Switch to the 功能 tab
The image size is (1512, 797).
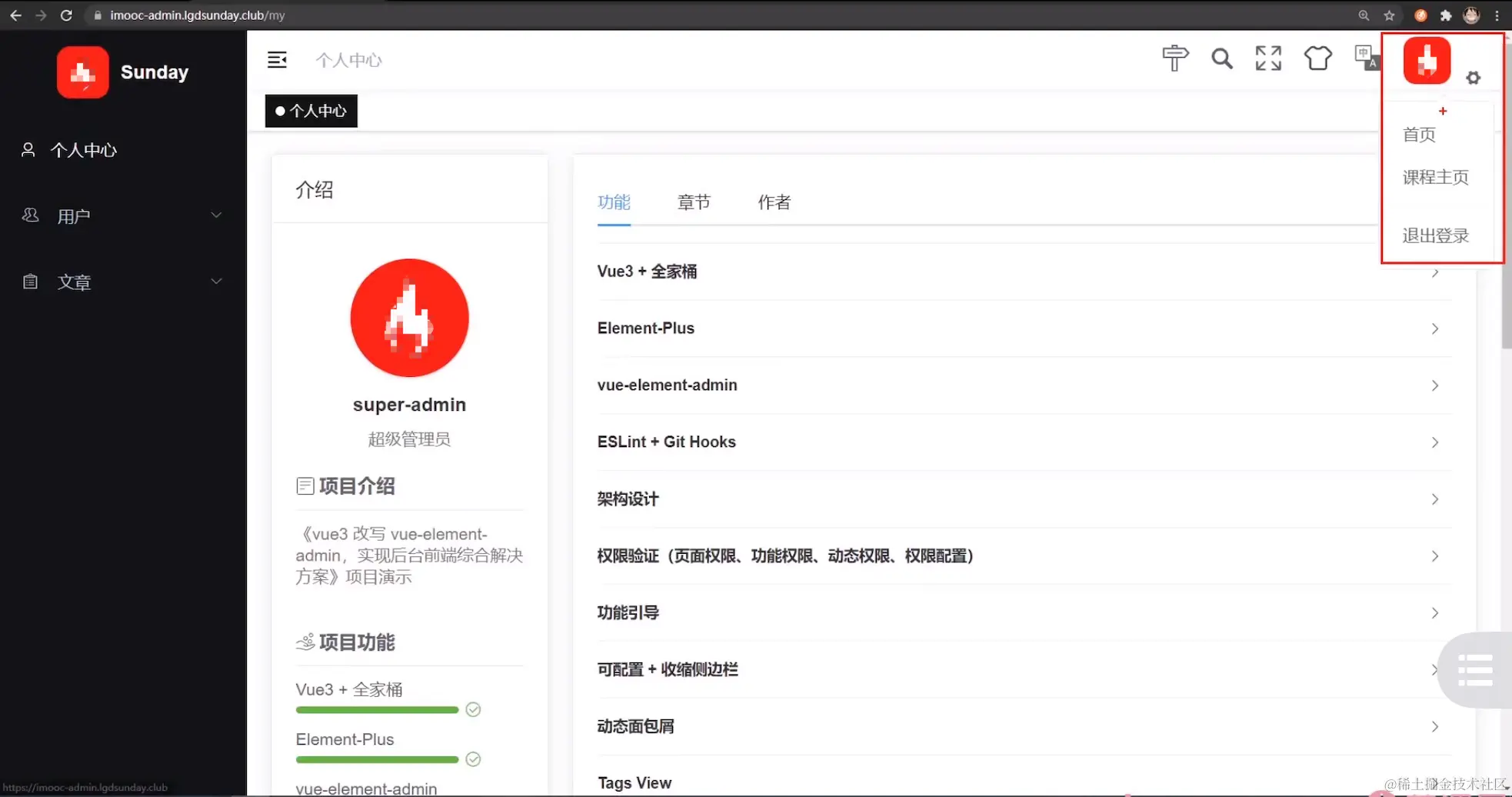[x=614, y=202]
